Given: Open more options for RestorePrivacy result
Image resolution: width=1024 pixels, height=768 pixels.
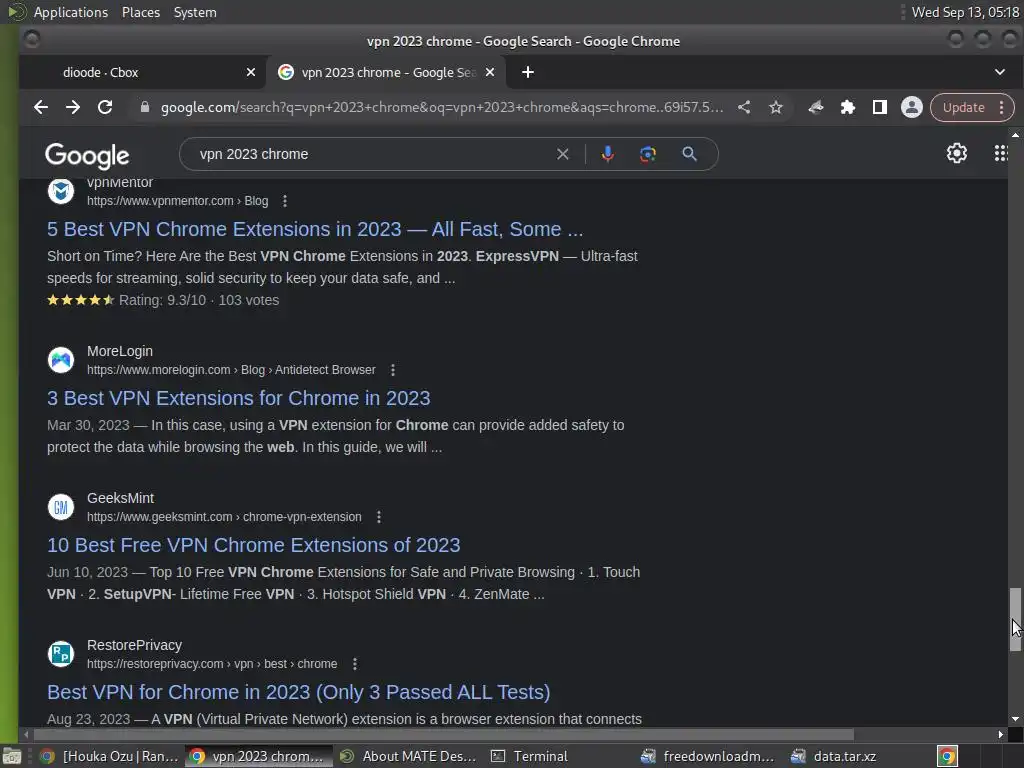Looking at the screenshot, I should (355, 664).
